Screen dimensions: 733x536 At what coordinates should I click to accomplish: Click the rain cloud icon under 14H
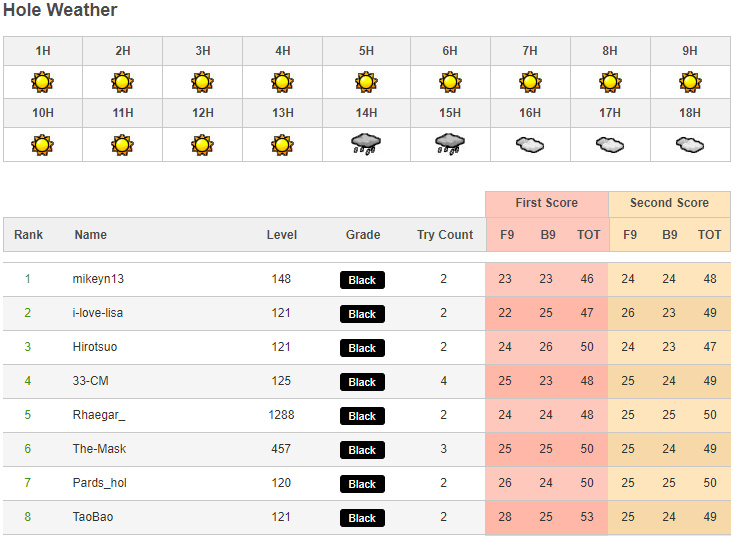pos(365,144)
